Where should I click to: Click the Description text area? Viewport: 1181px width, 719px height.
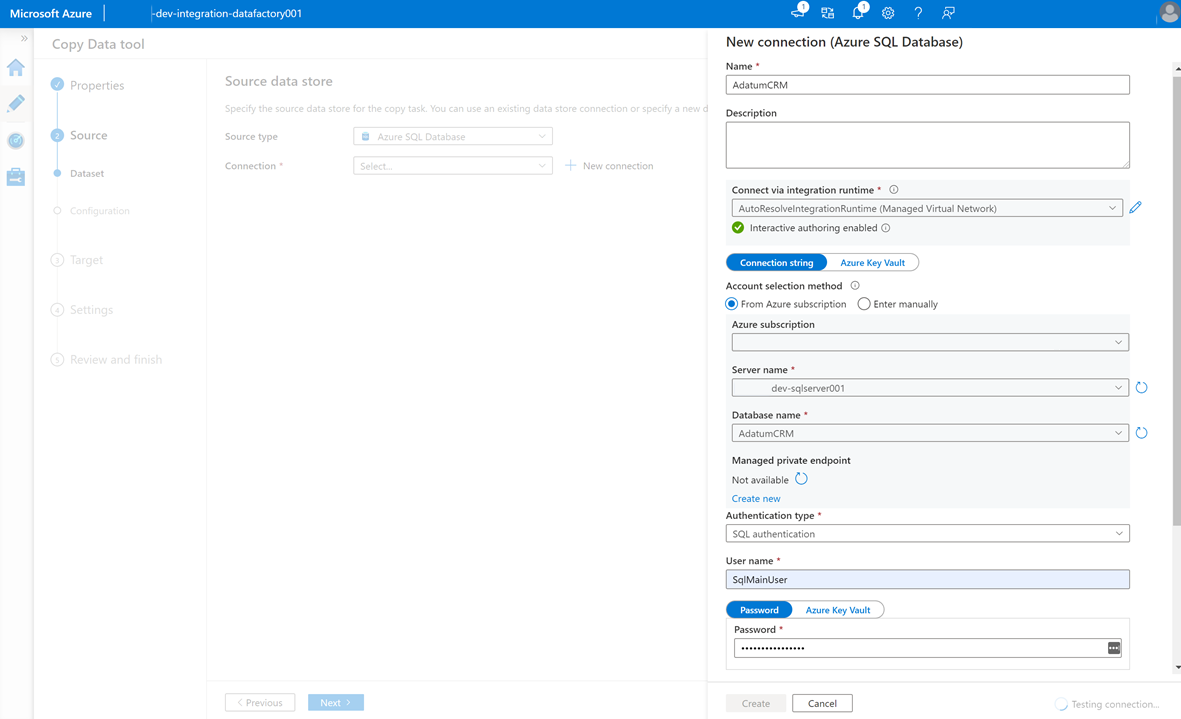pyautogui.click(x=928, y=145)
